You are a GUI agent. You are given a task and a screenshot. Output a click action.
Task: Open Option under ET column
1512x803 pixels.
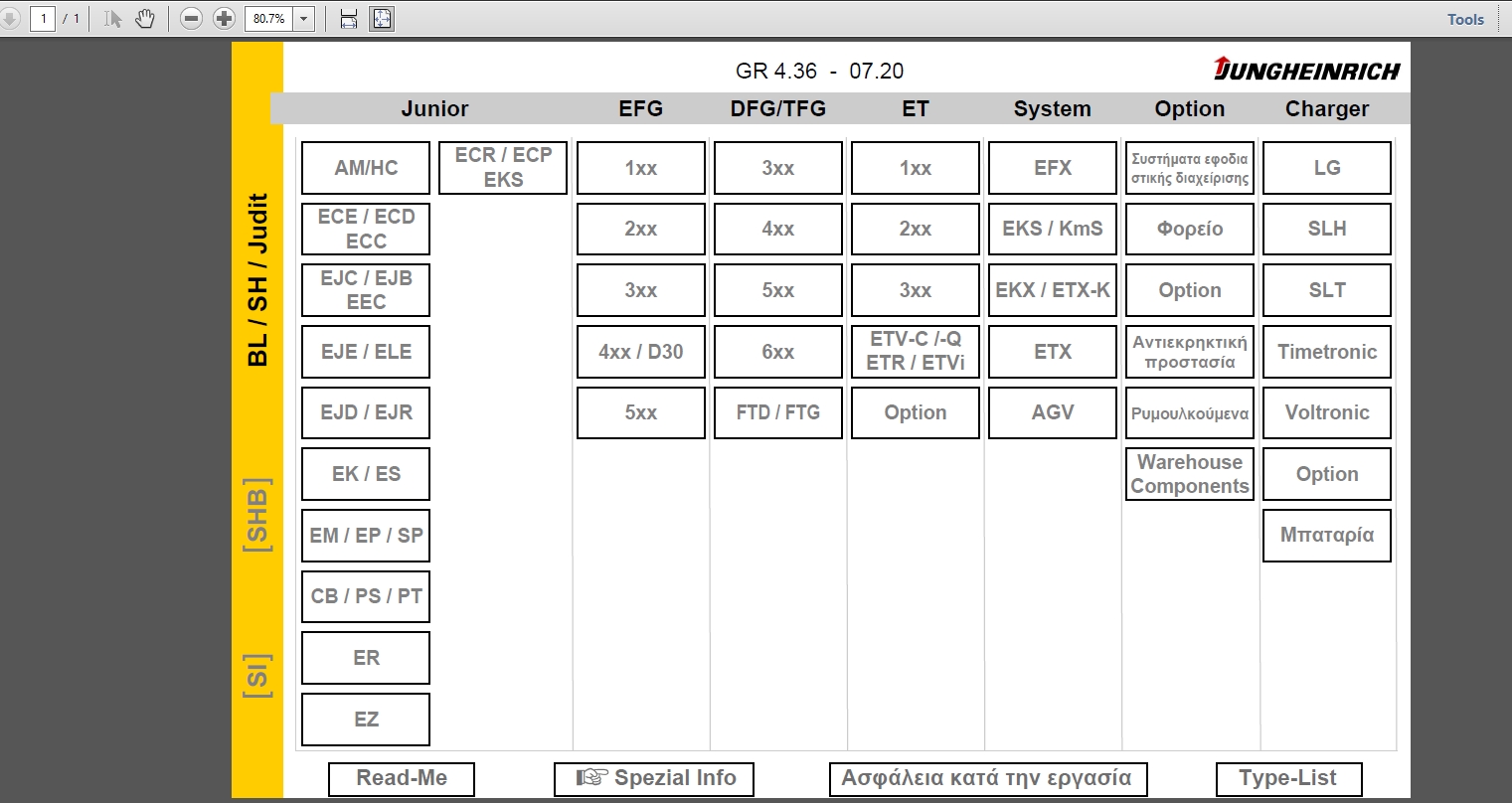tap(916, 412)
